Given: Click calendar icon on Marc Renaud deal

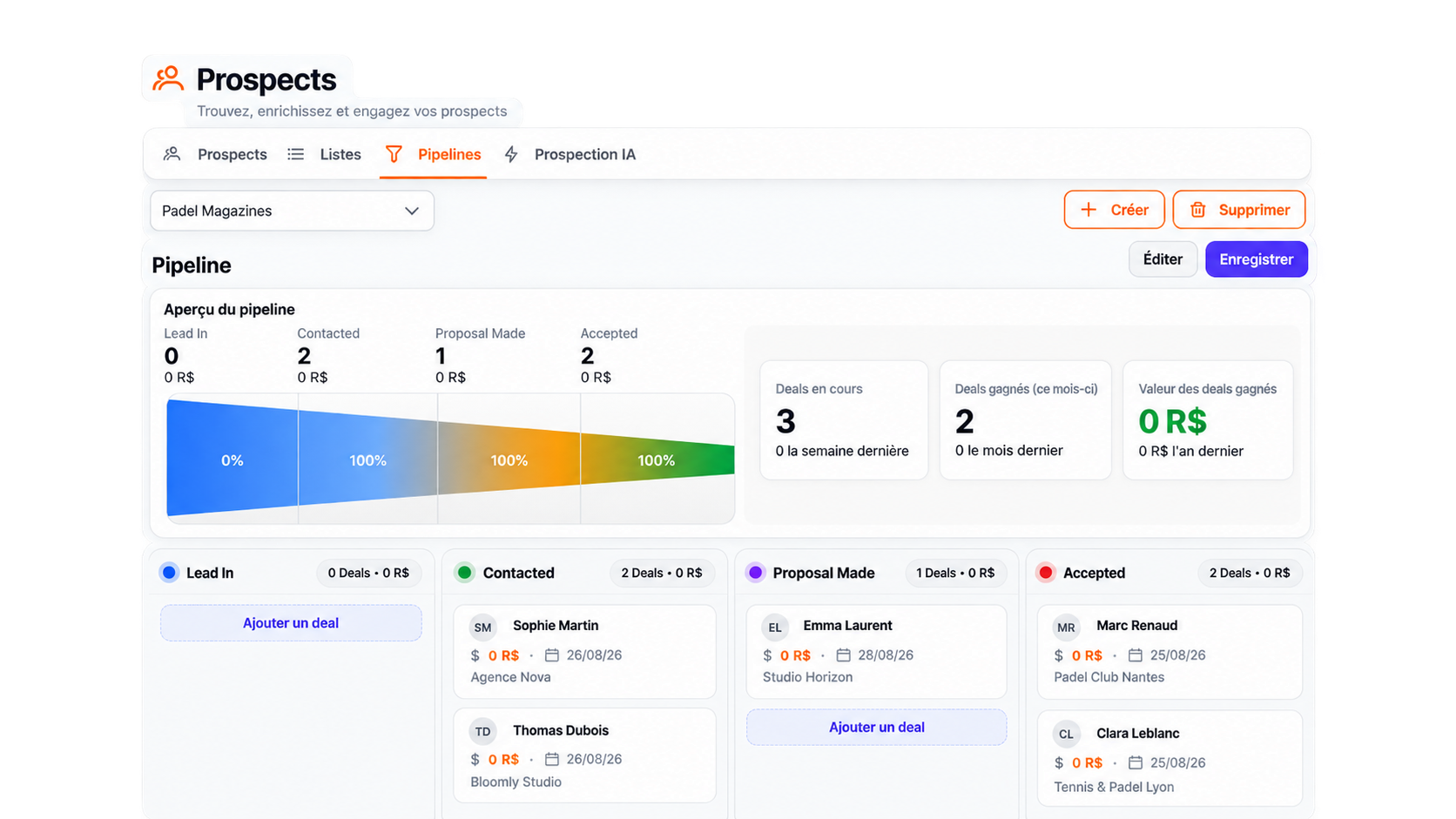Looking at the screenshot, I should pos(1136,655).
